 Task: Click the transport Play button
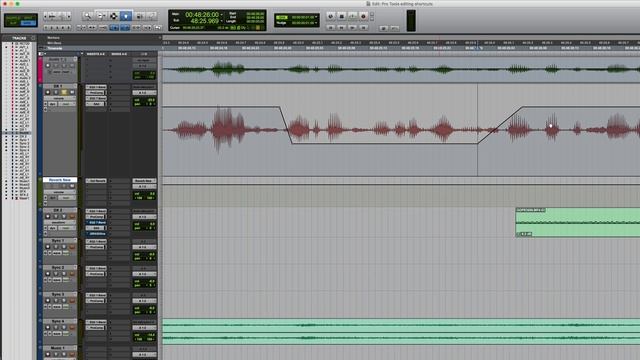[352, 16]
